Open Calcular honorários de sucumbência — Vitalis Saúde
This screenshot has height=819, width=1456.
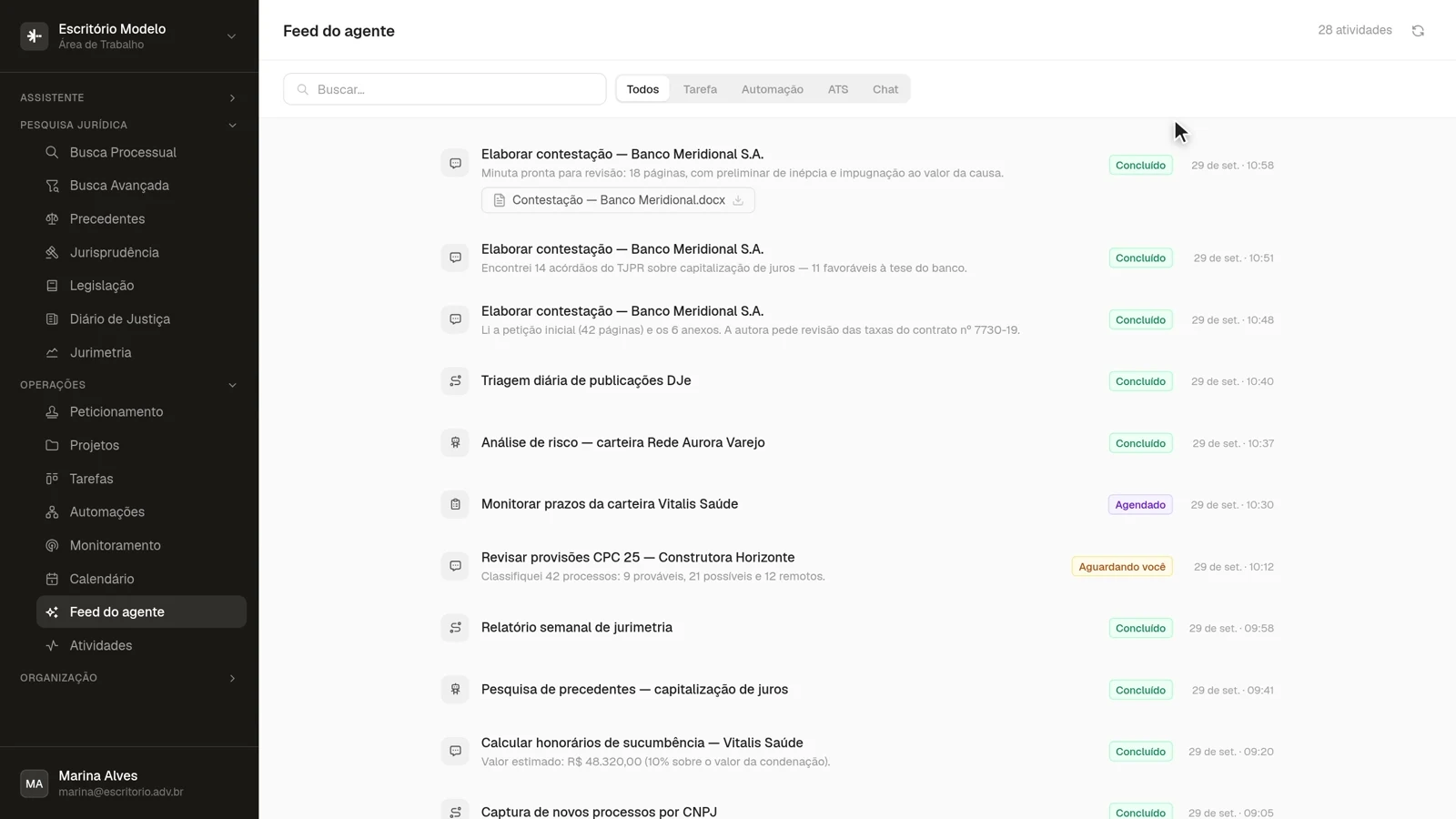[x=642, y=743]
